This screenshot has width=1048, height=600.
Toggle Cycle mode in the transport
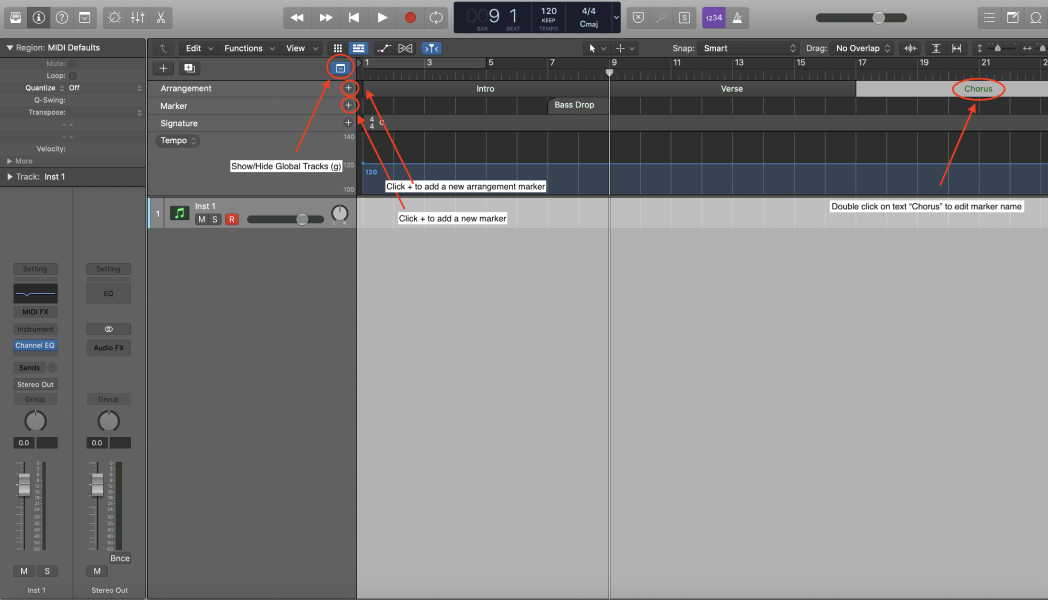(436, 17)
